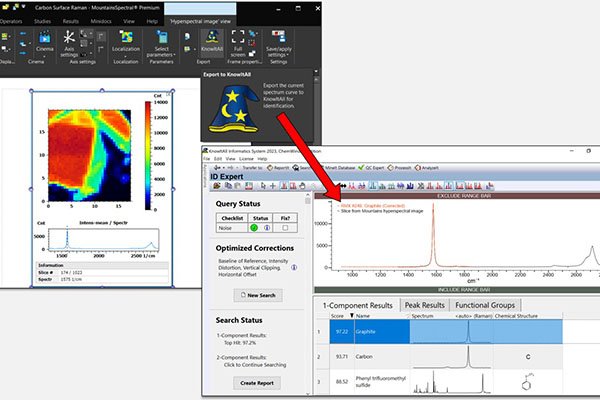Select the crosshair plus tool in ID Expert toolbar
Screen dimensions: 600x400
pyautogui.click(x=273, y=186)
